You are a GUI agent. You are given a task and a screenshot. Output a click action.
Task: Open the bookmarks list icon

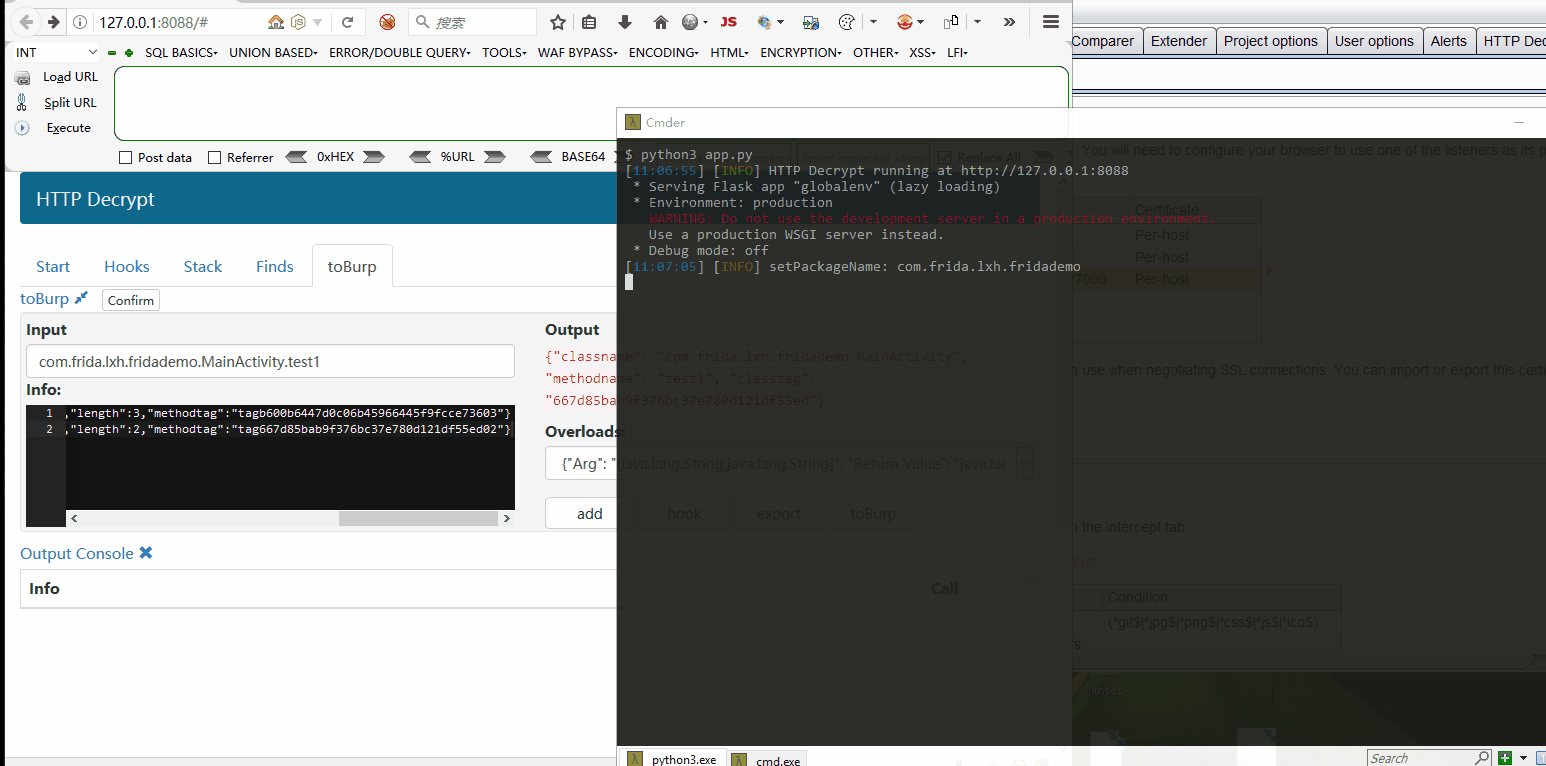coord(589,22)
